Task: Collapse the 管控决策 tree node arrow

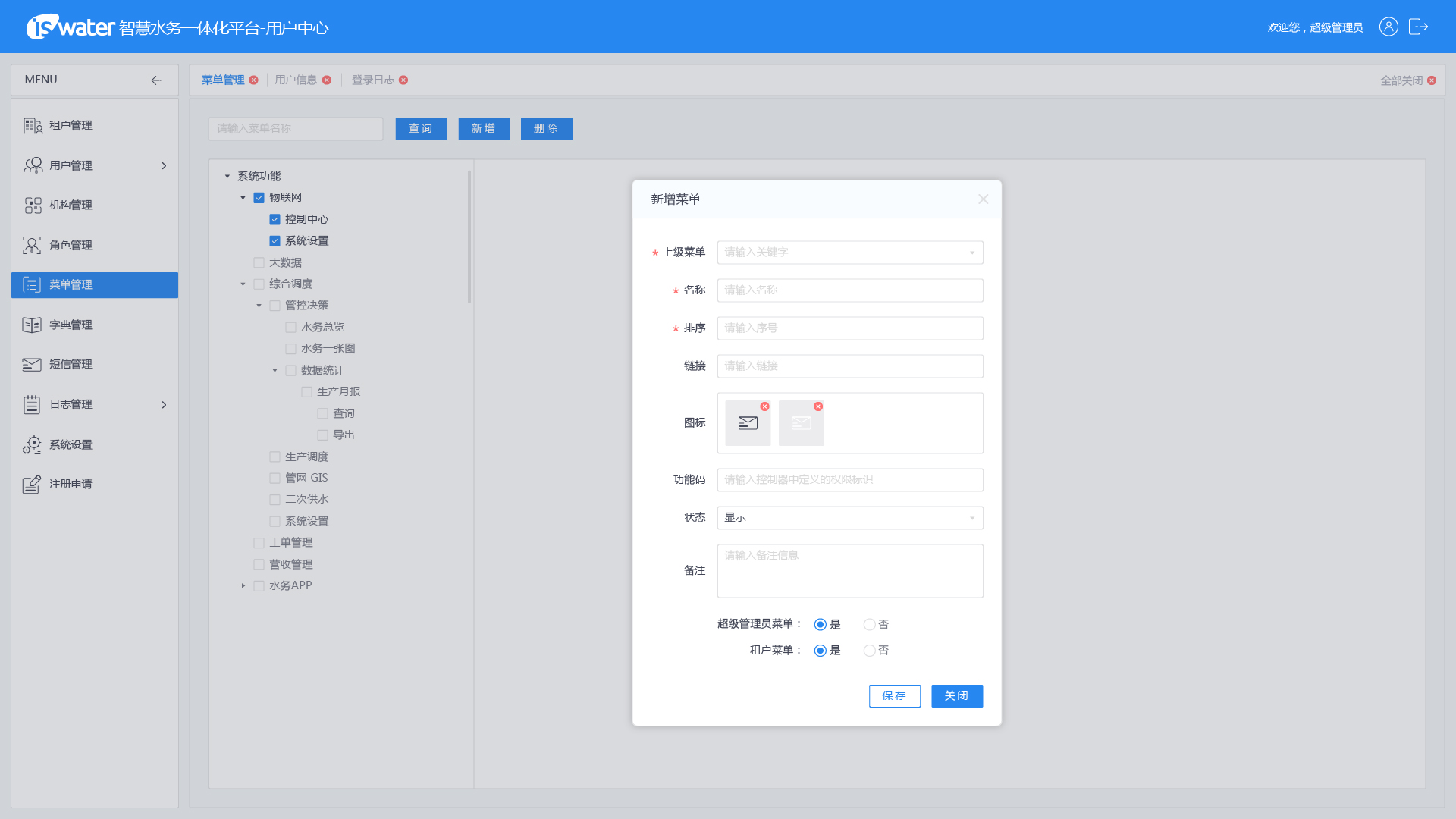Action: click(259, 306)
